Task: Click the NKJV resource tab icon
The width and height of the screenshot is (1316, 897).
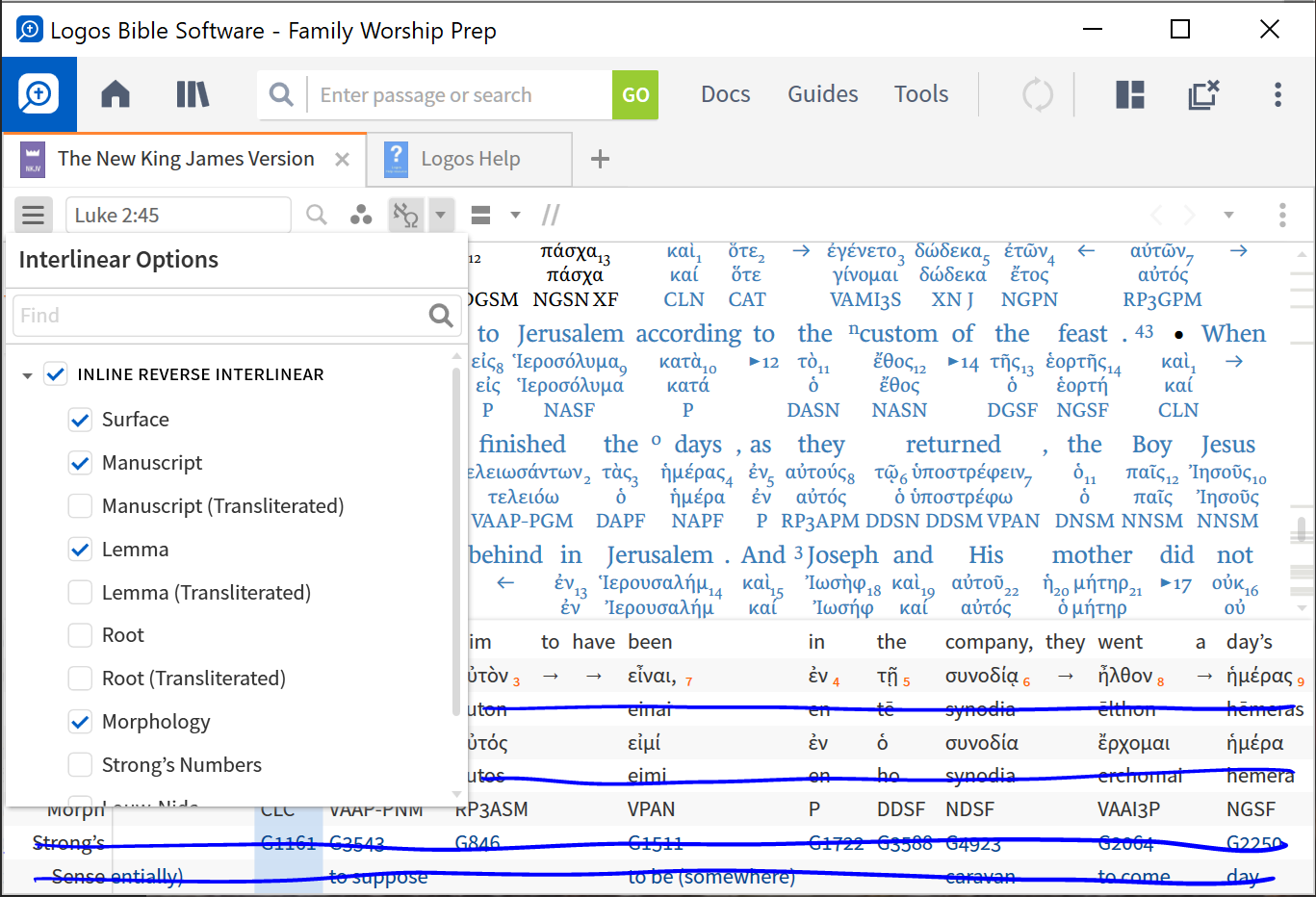Action: (33, 160)
